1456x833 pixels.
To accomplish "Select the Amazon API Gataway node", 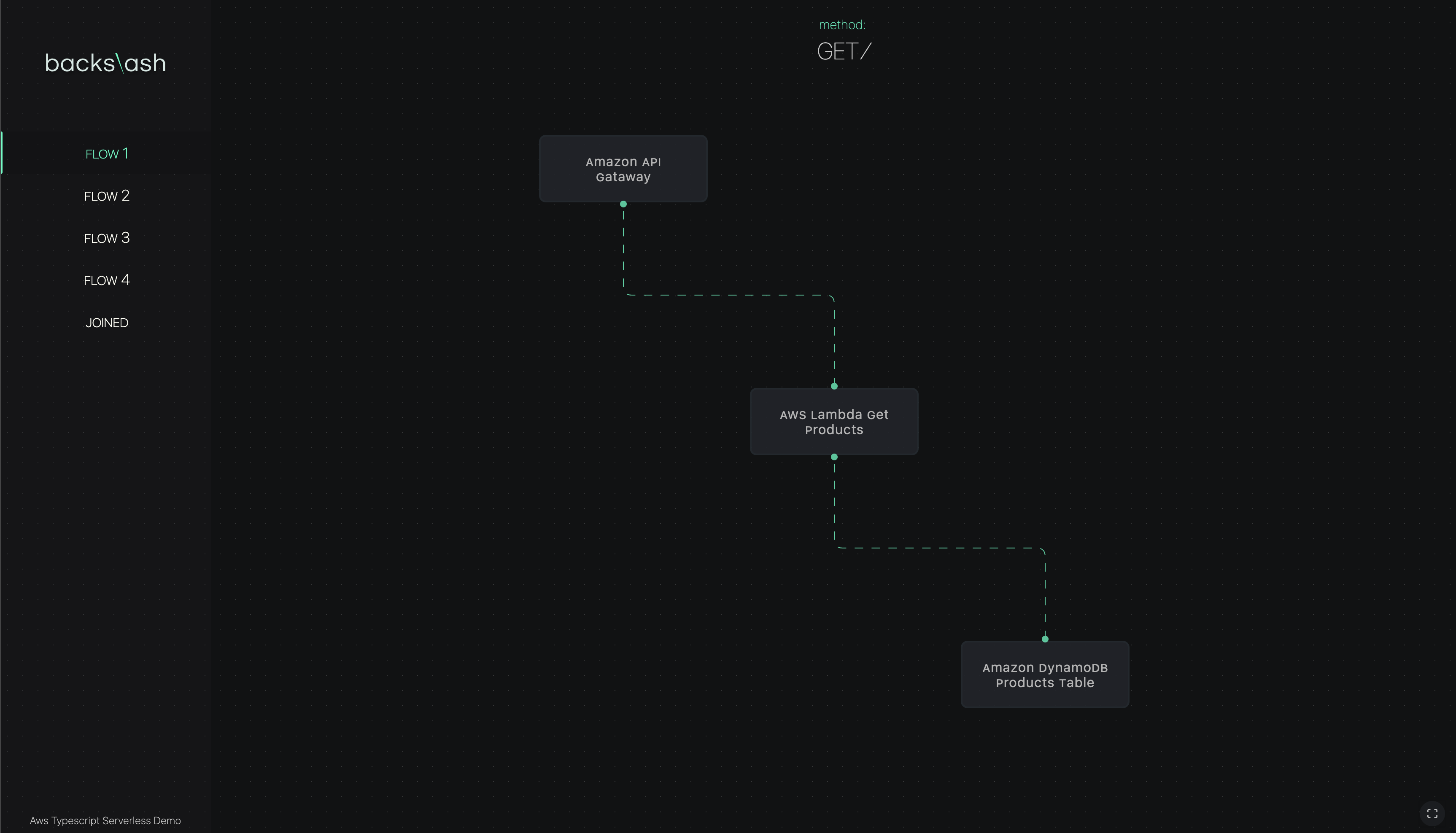I will (x=623, y=169).
